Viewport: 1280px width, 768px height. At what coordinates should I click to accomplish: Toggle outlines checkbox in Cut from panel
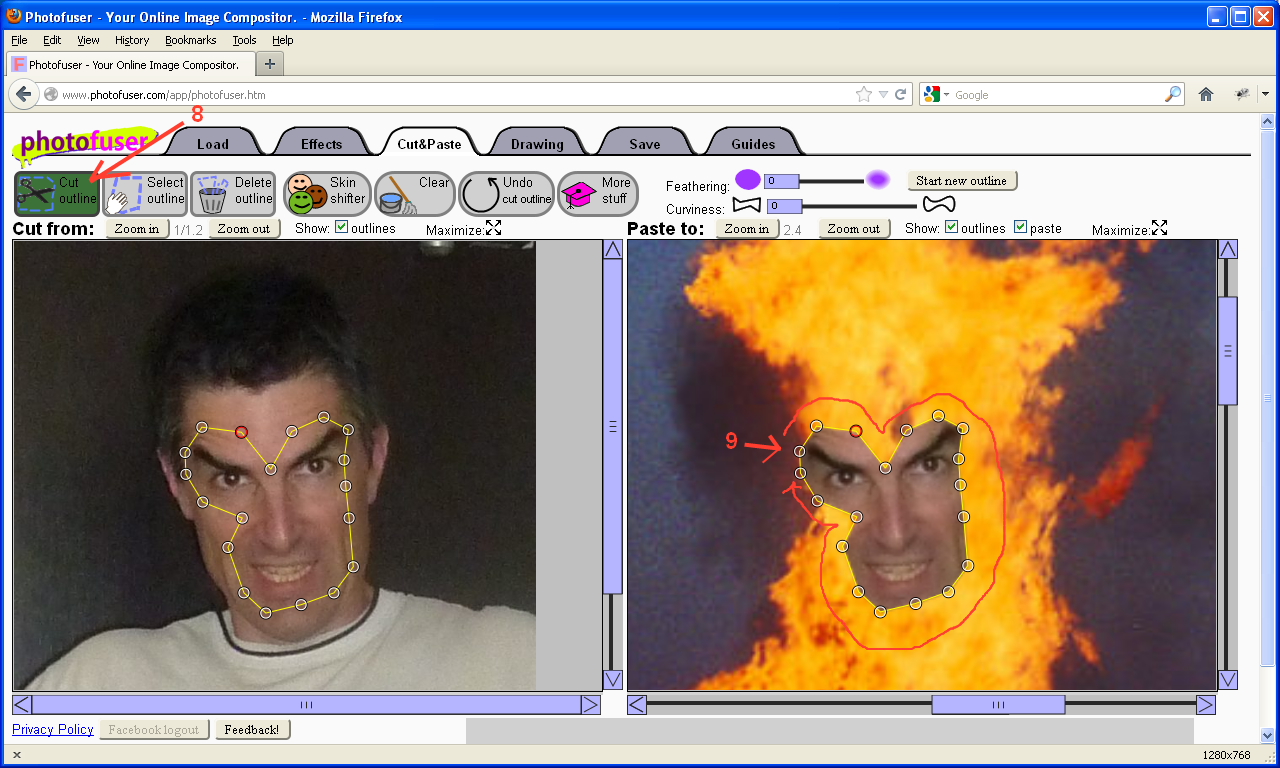[x=341, y=227]
